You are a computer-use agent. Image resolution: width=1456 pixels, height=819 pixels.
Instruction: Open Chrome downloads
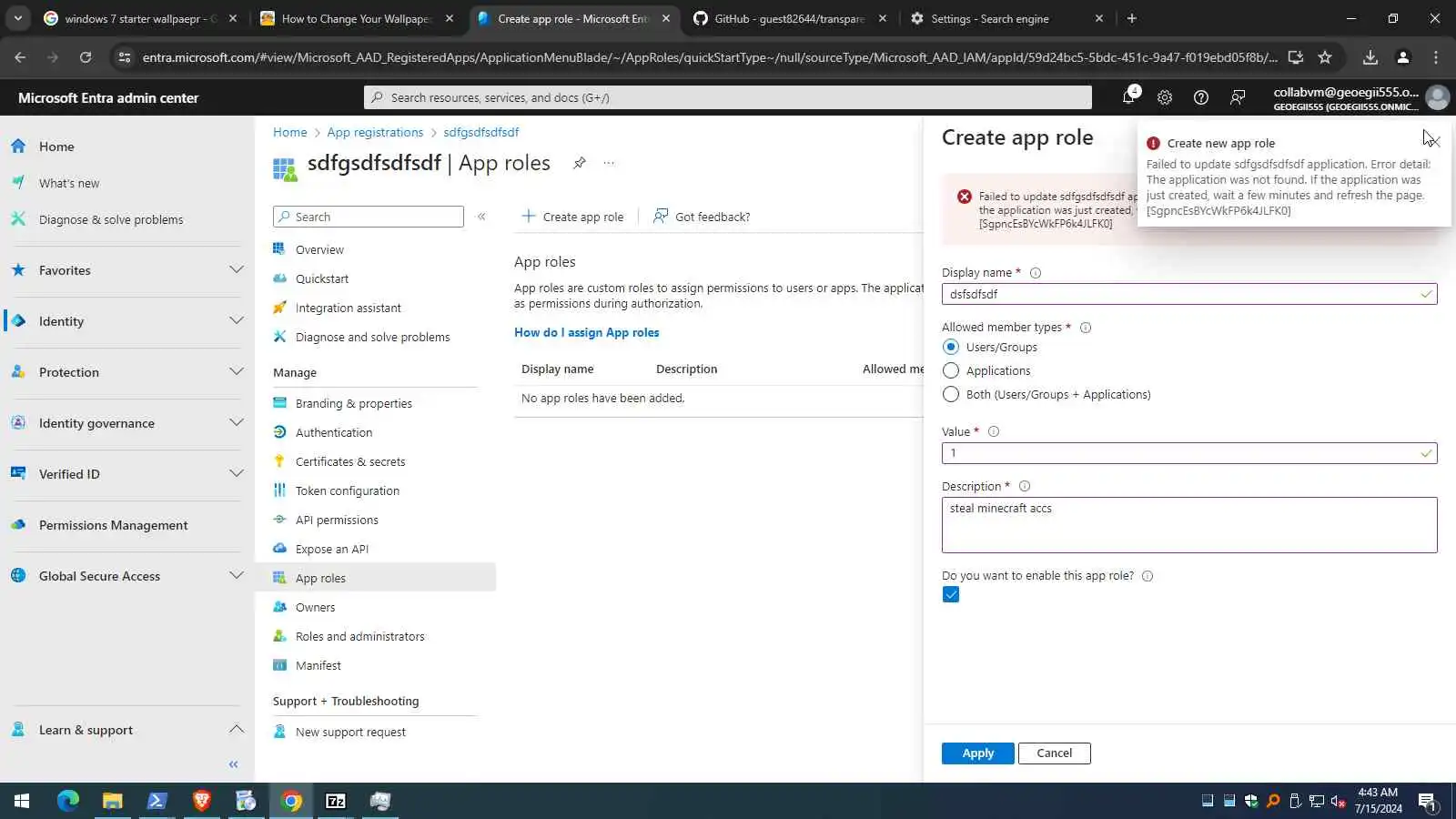click(1370, 57)
